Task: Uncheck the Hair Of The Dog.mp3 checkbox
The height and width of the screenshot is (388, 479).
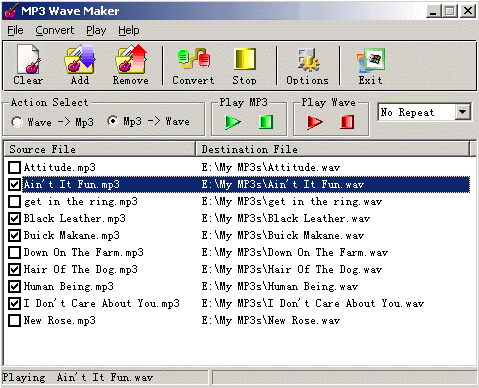Action: pos(14,269)
